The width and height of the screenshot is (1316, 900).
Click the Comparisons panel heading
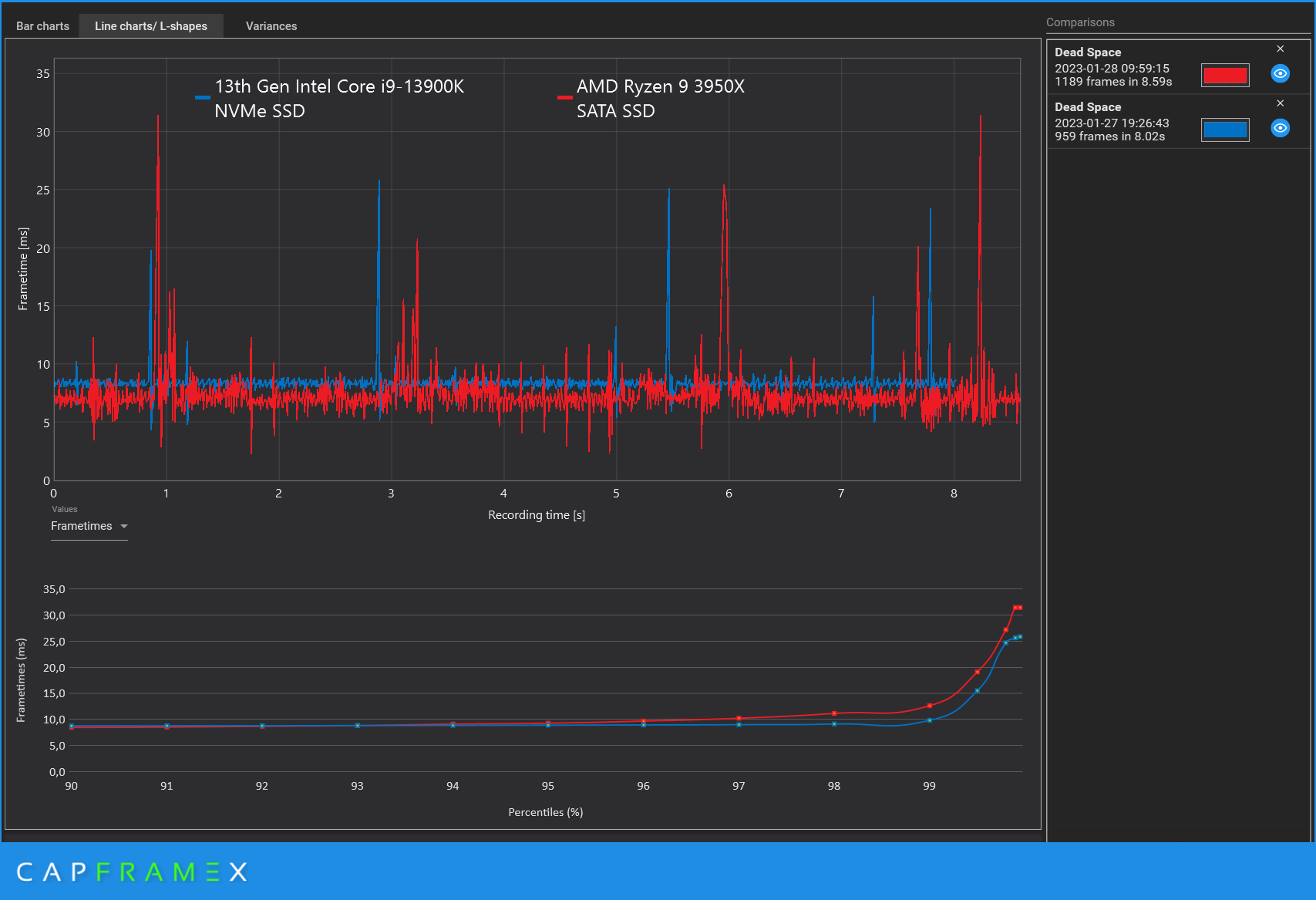pyautogui.click(x=1080, y=22)
